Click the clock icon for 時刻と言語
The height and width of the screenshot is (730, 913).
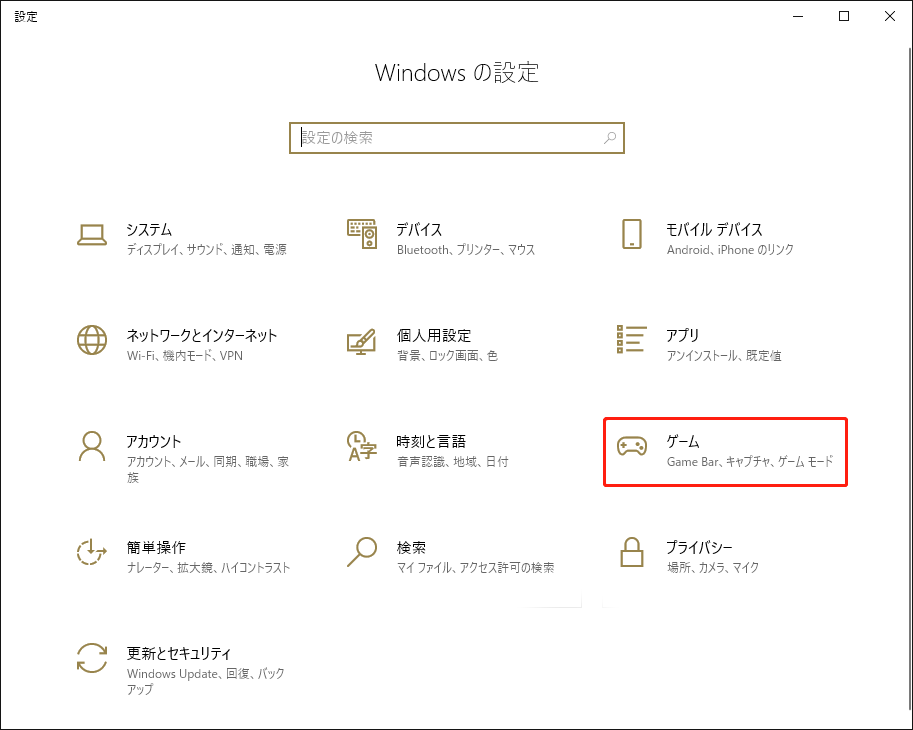(x=361, y=446)
